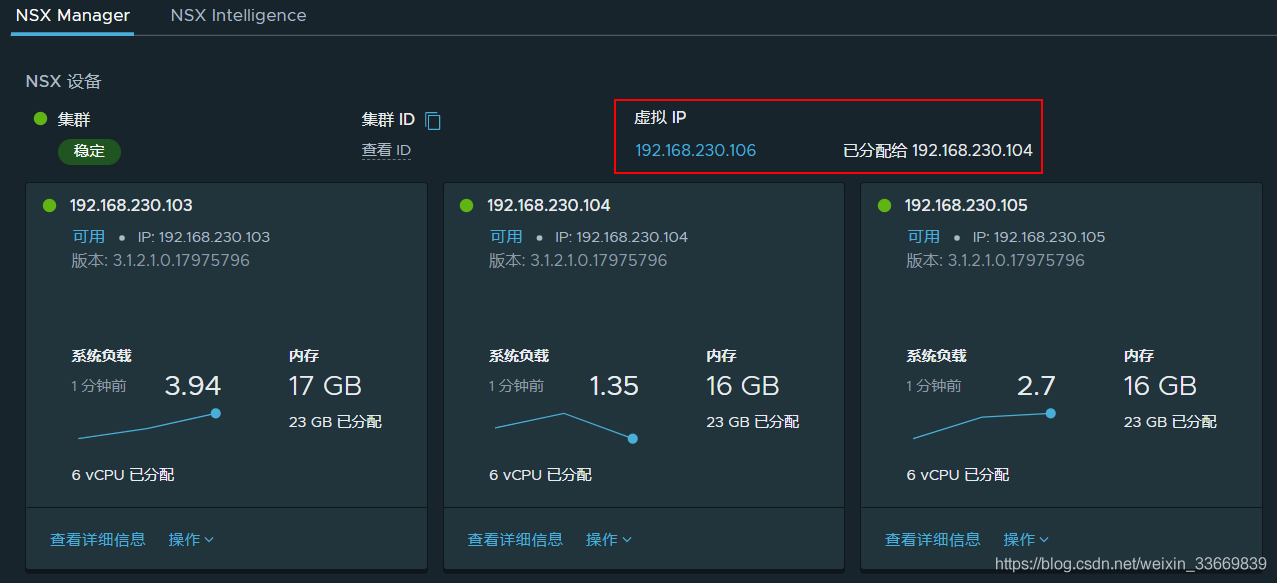Click the load value 1.35

tap(614, 386)
